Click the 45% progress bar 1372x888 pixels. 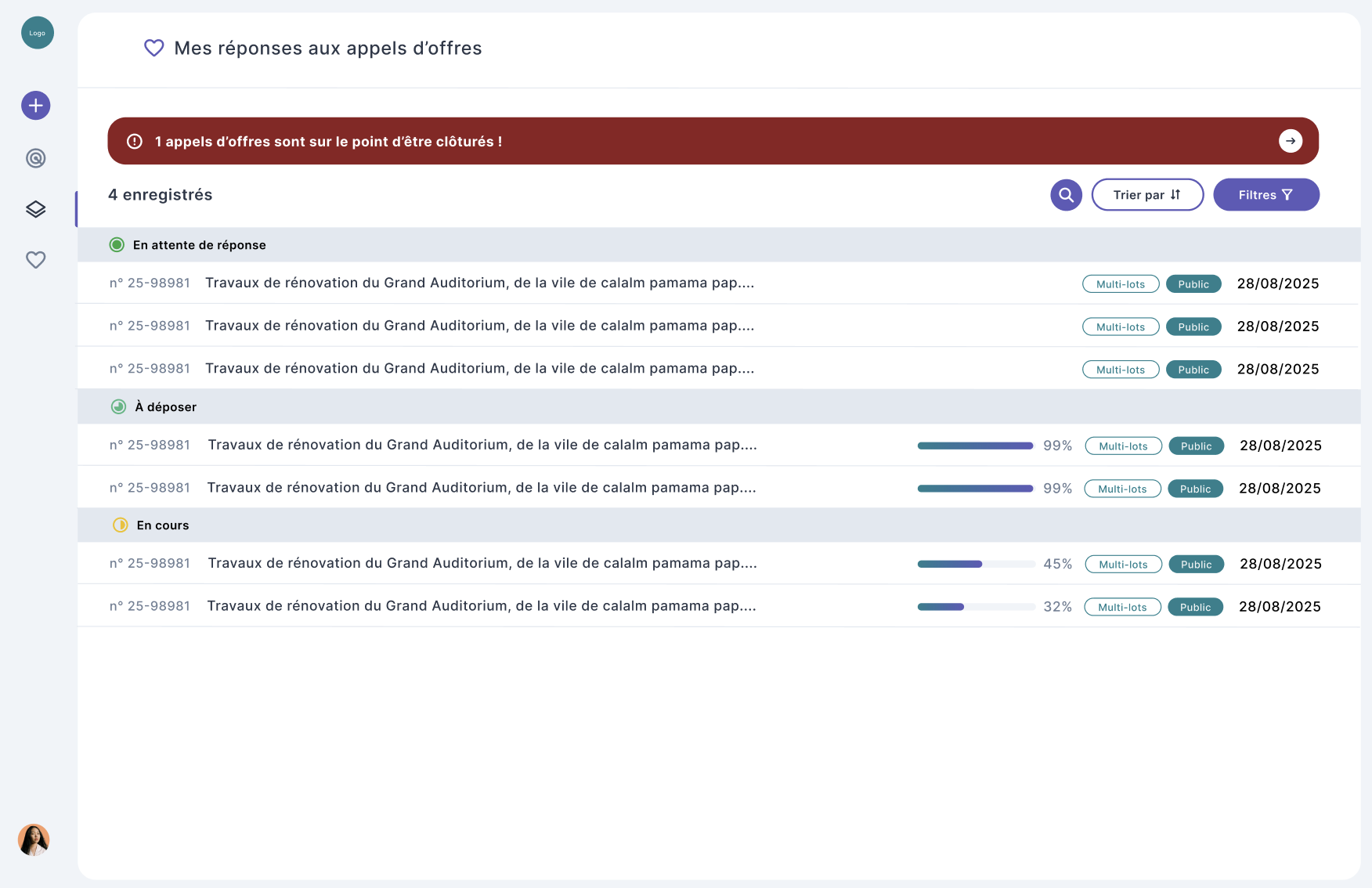(x=976, y=564)
